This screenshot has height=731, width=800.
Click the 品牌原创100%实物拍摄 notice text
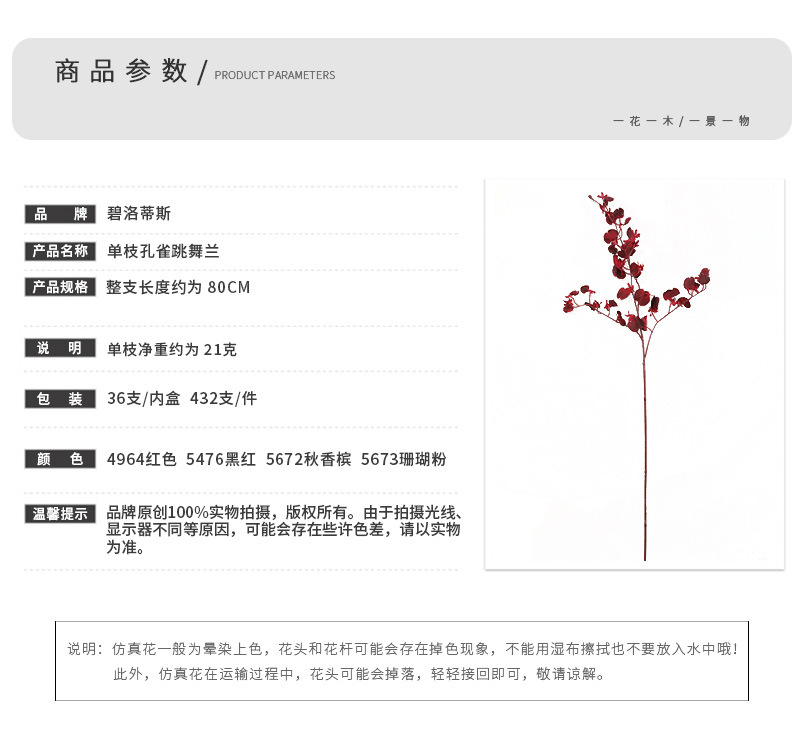coord(284,530)
